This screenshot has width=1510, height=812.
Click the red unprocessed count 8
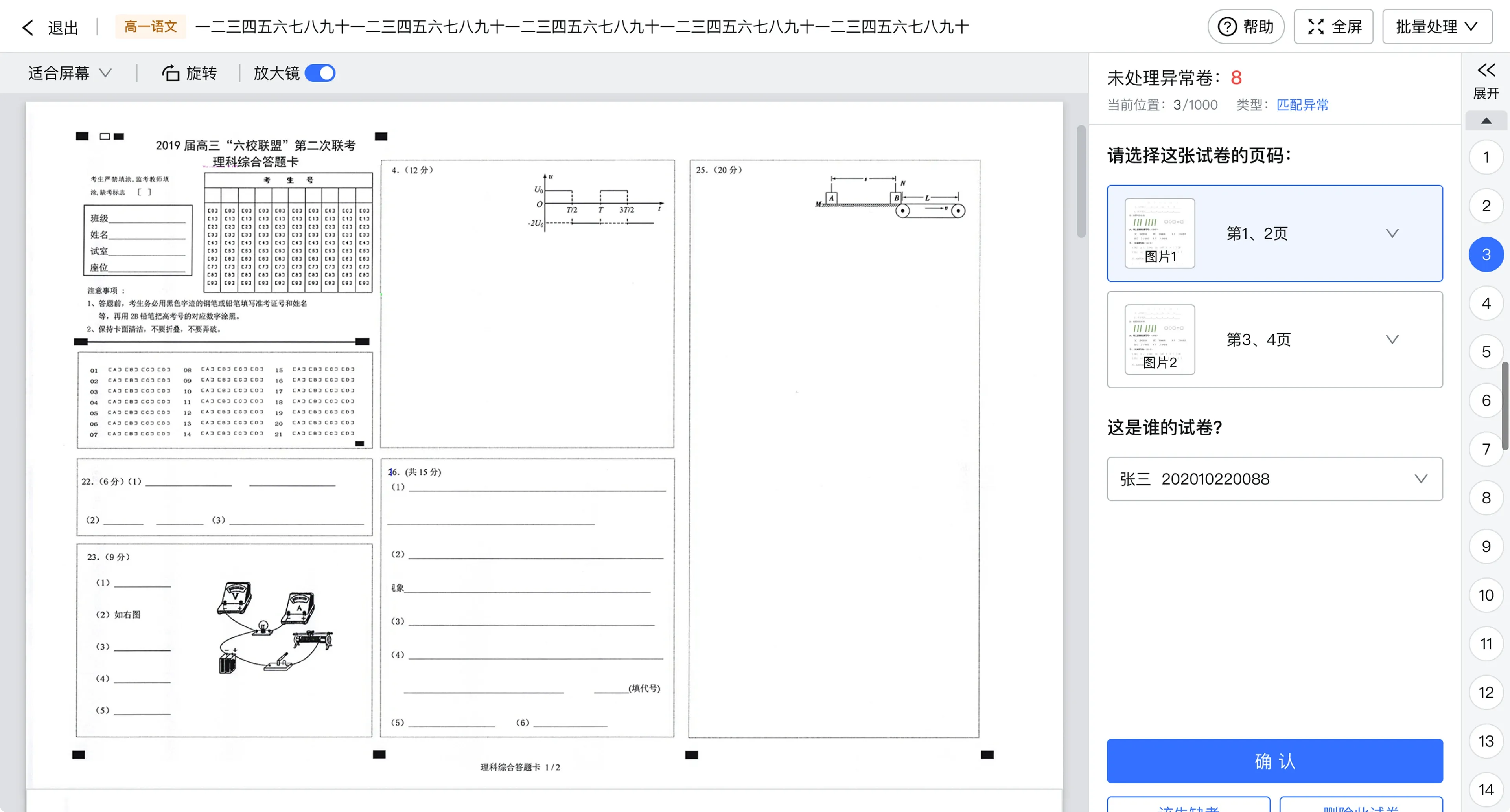click(x=1236, y=77)
